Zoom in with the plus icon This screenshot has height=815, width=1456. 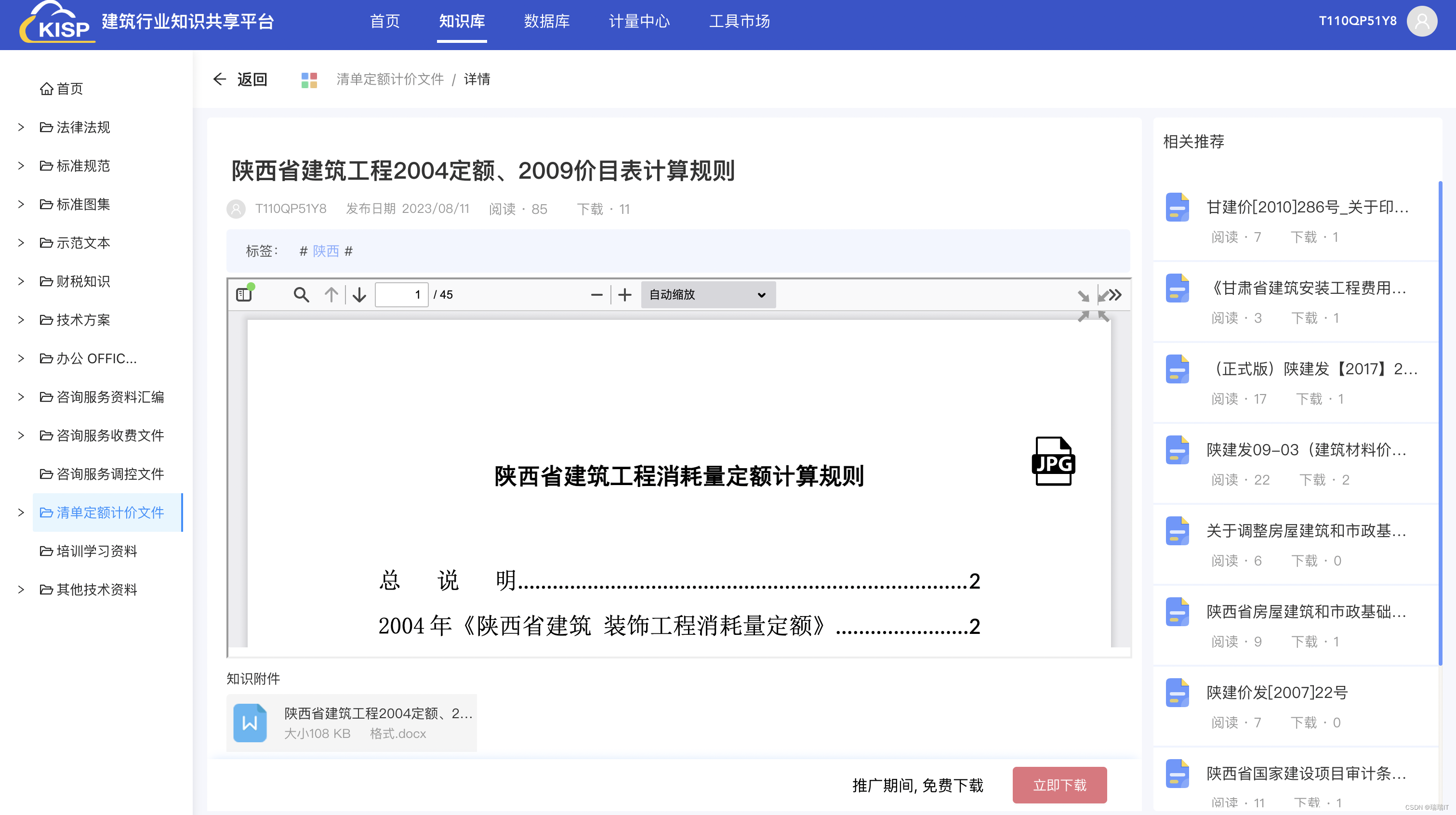[624, 294]
